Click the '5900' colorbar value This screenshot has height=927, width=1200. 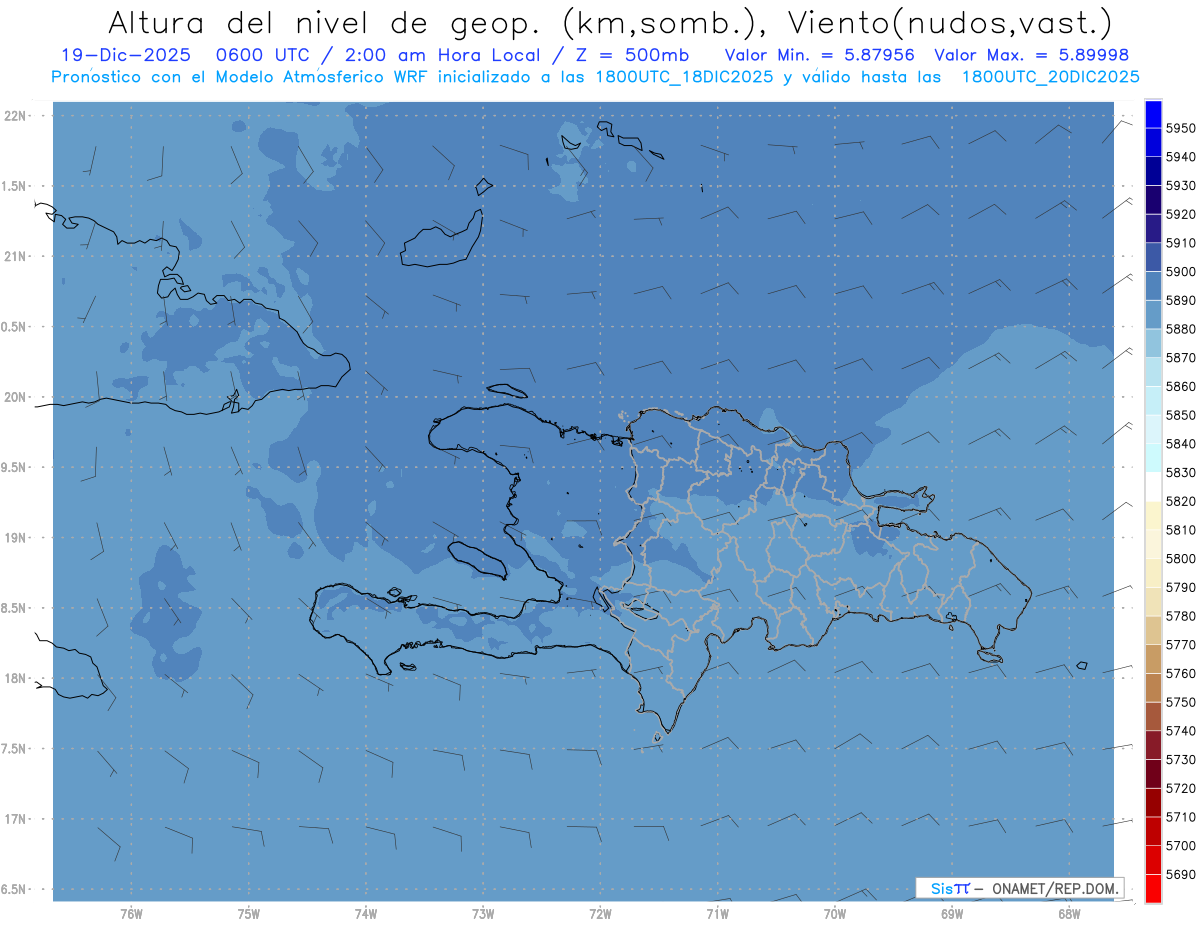(x=1180, y=271)
